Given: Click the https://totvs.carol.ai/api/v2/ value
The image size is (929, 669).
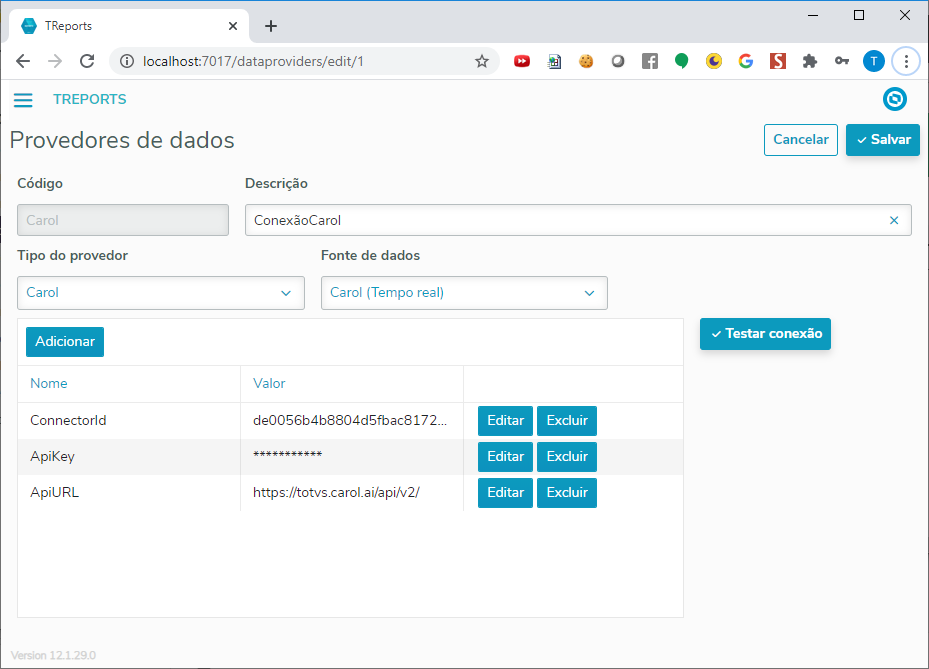Looking at the screenshot, I should [x=336, y=493].
